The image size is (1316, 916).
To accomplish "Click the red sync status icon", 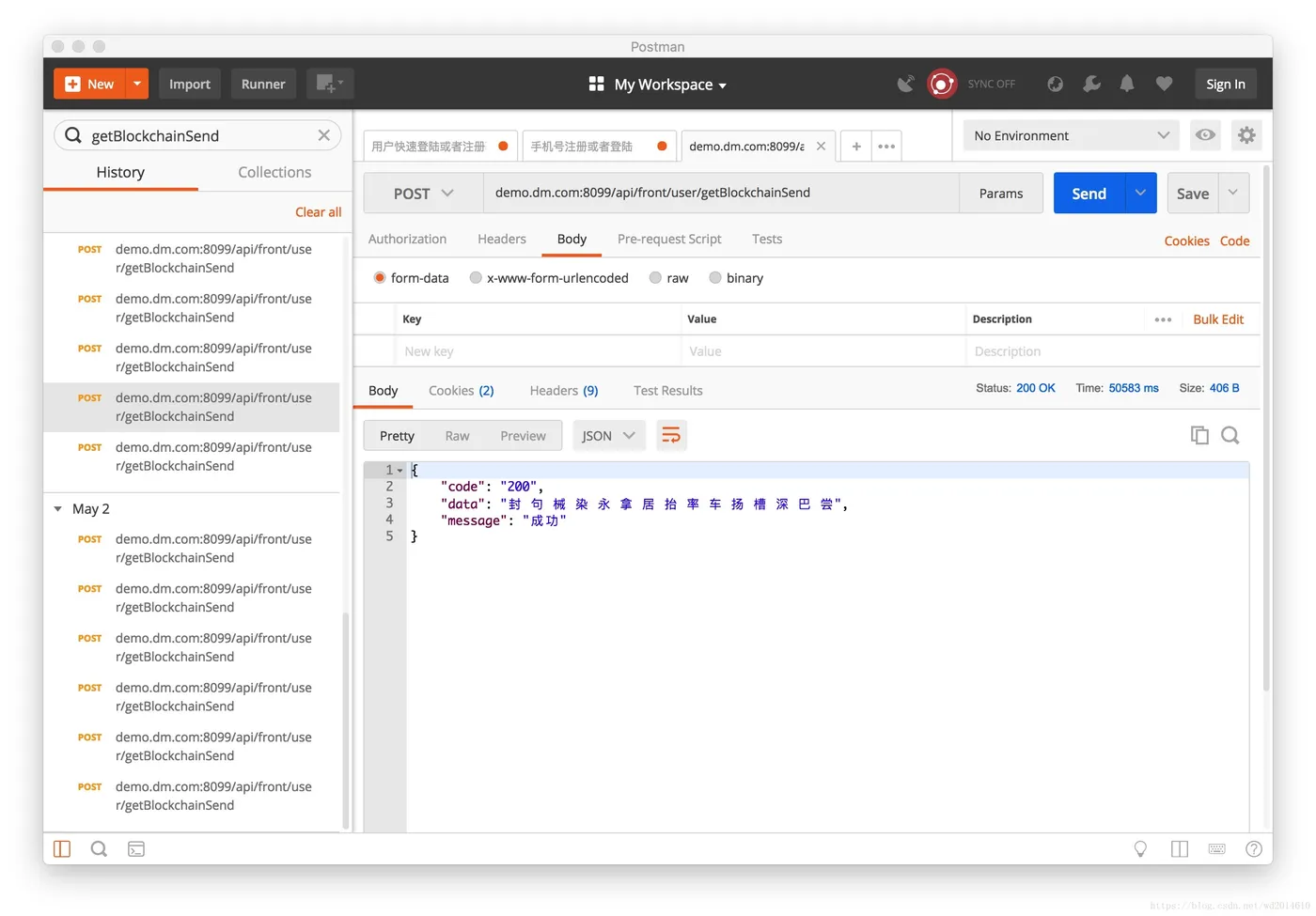I will click(x=942, y=85).
